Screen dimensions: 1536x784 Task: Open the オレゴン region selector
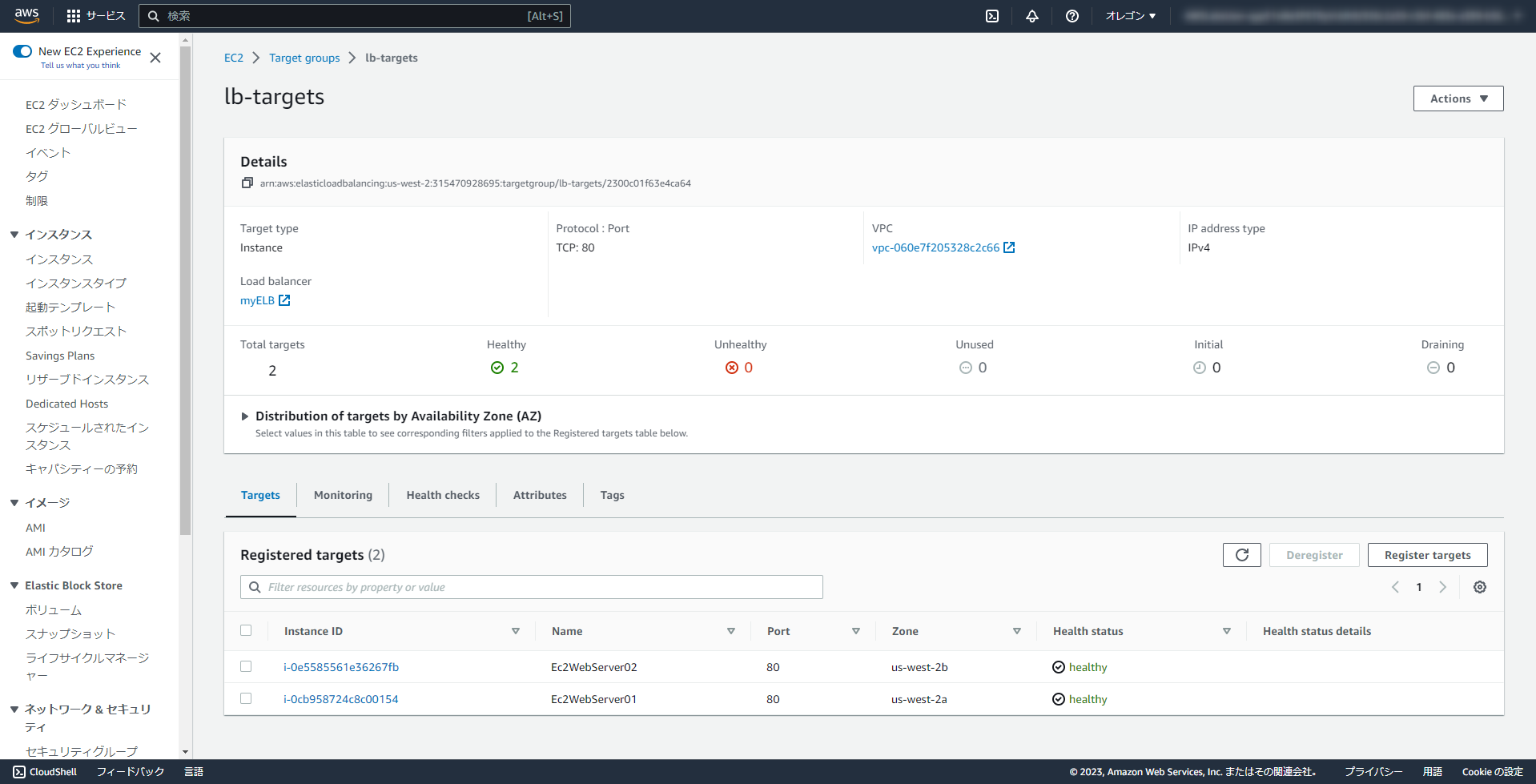1129,16
